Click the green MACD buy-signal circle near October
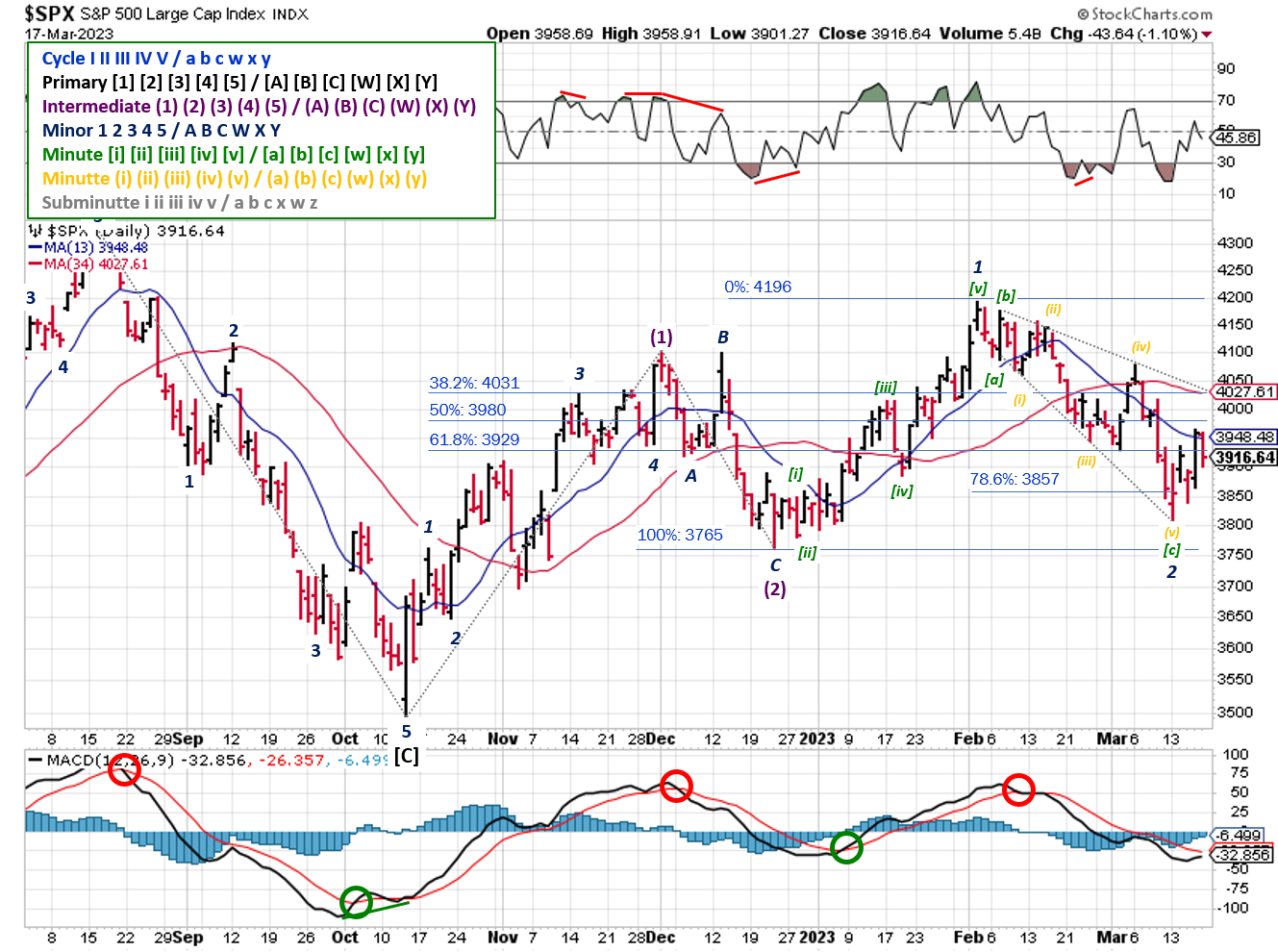Viewport: 1278px width, 952px height. [x=354, y=902]
